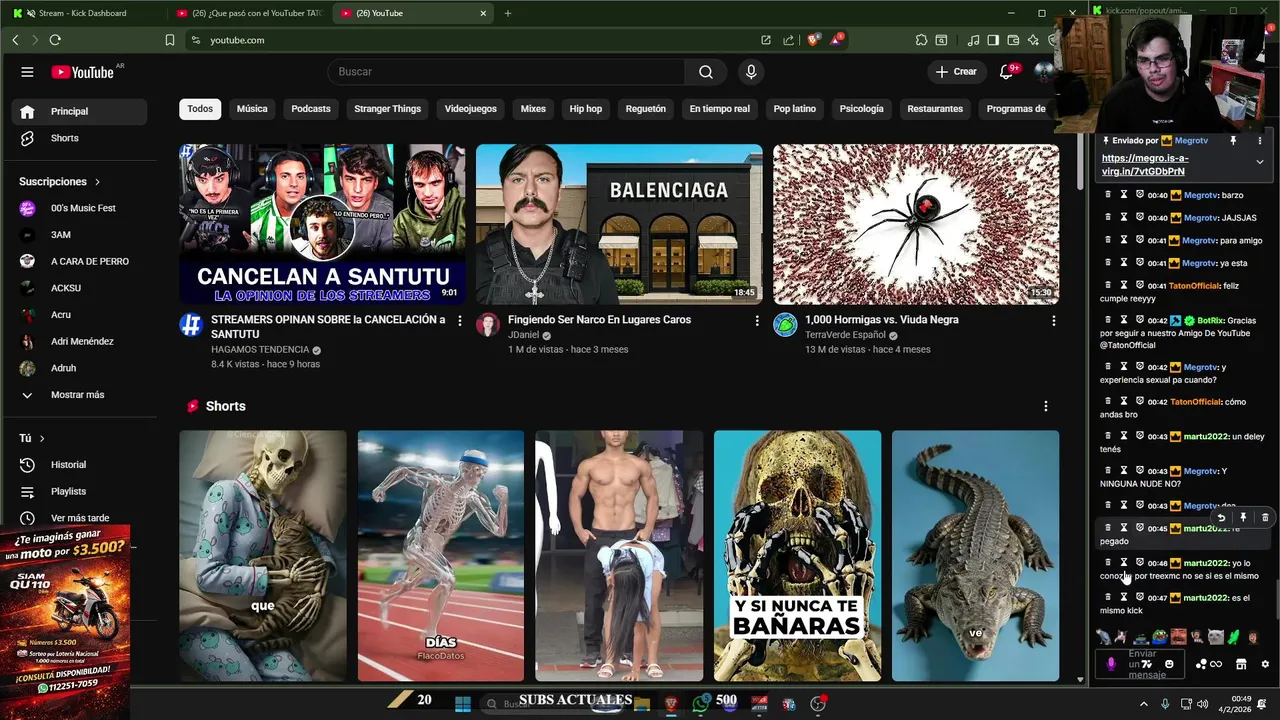Open a new browser tab
This screenshot has width=1280, height=720.
coord(508,13)
